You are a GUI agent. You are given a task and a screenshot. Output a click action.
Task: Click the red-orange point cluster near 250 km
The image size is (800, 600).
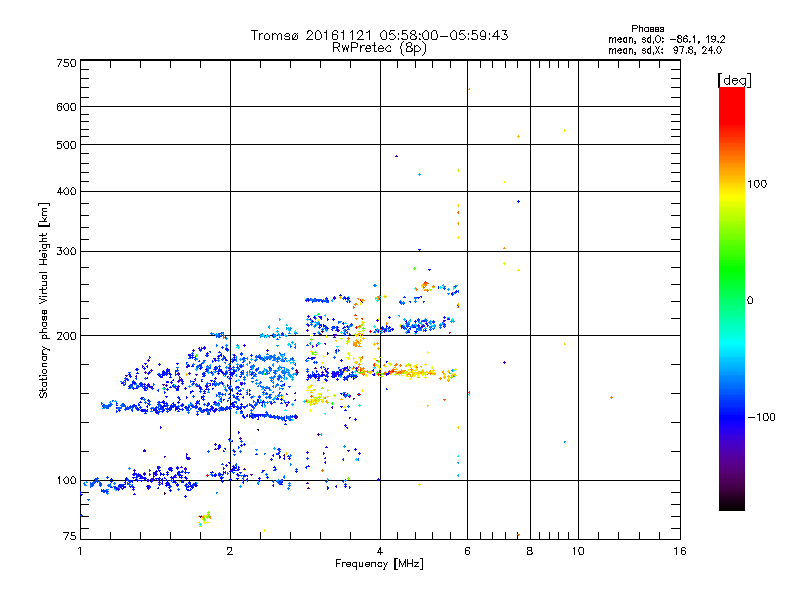(426, 286)
